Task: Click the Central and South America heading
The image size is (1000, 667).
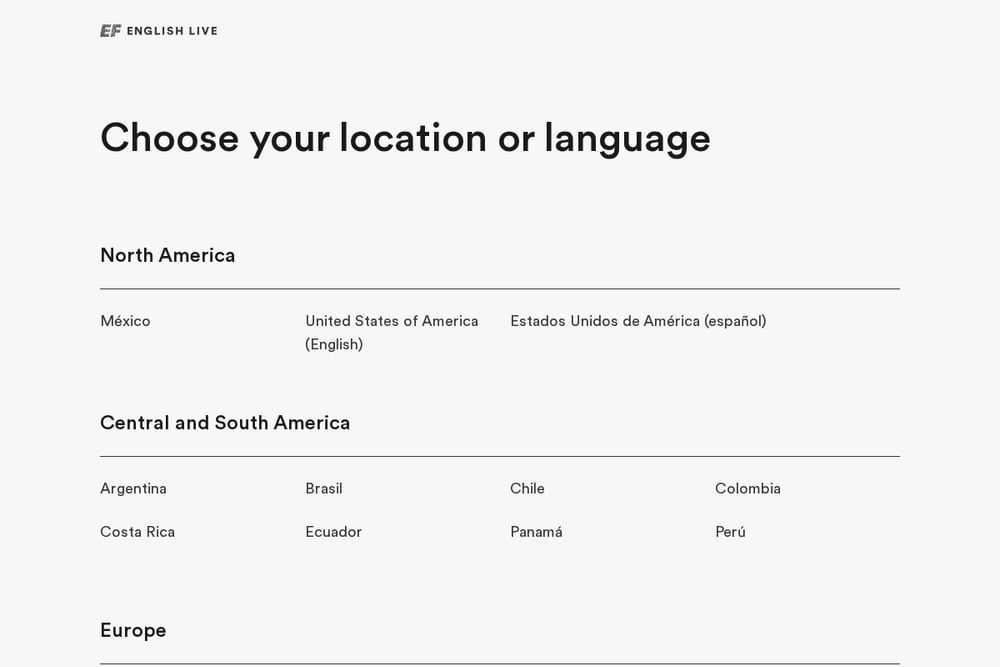Action: click(x=224, y=423)
